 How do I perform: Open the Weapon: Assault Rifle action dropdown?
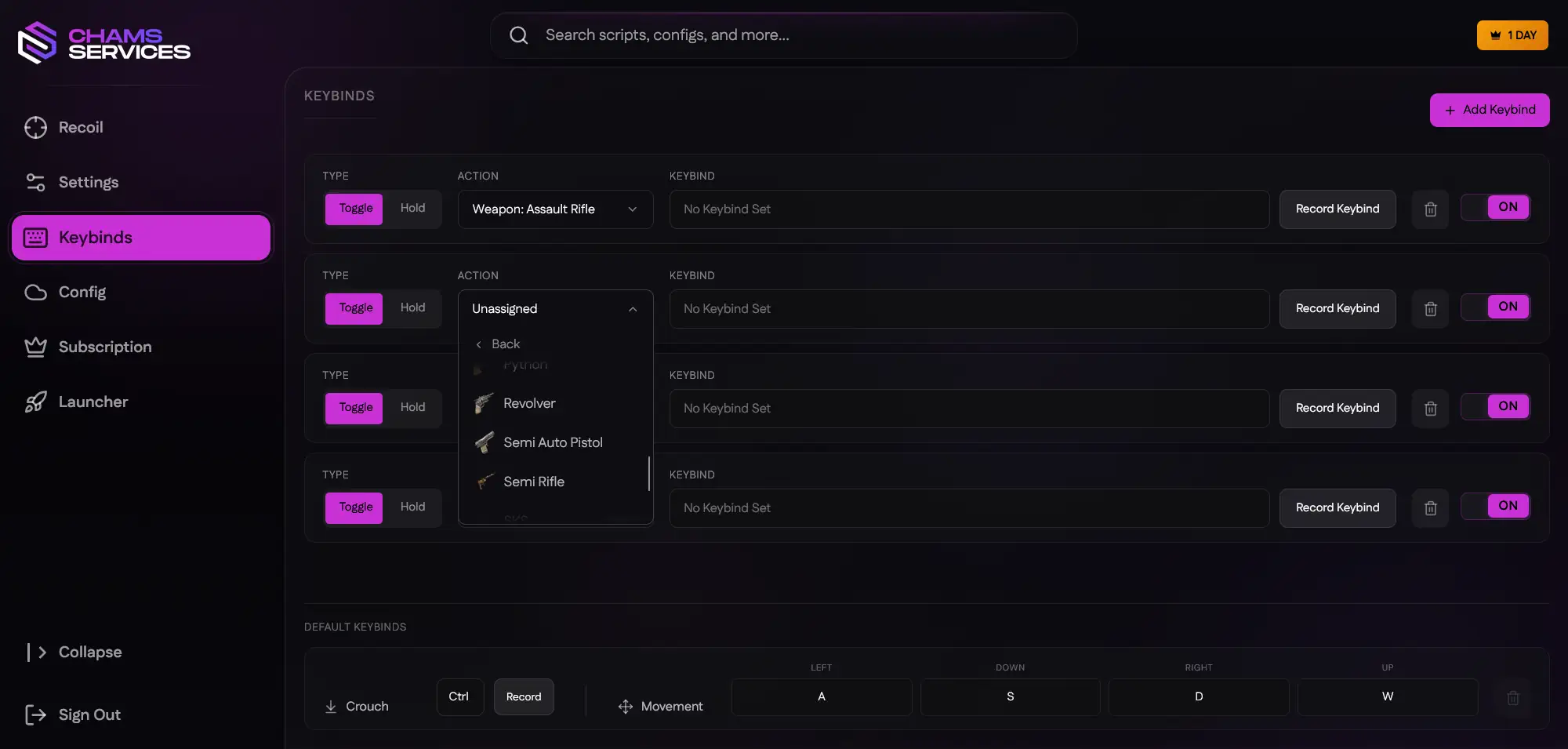pos(555,209)
